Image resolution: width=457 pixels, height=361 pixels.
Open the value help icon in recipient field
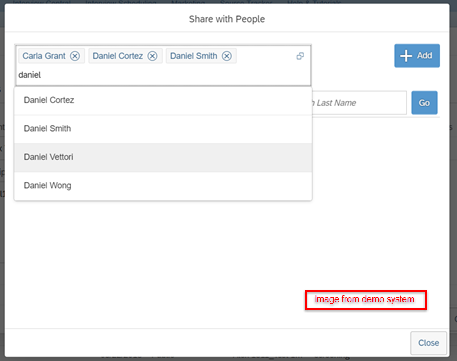coord(300,56)
